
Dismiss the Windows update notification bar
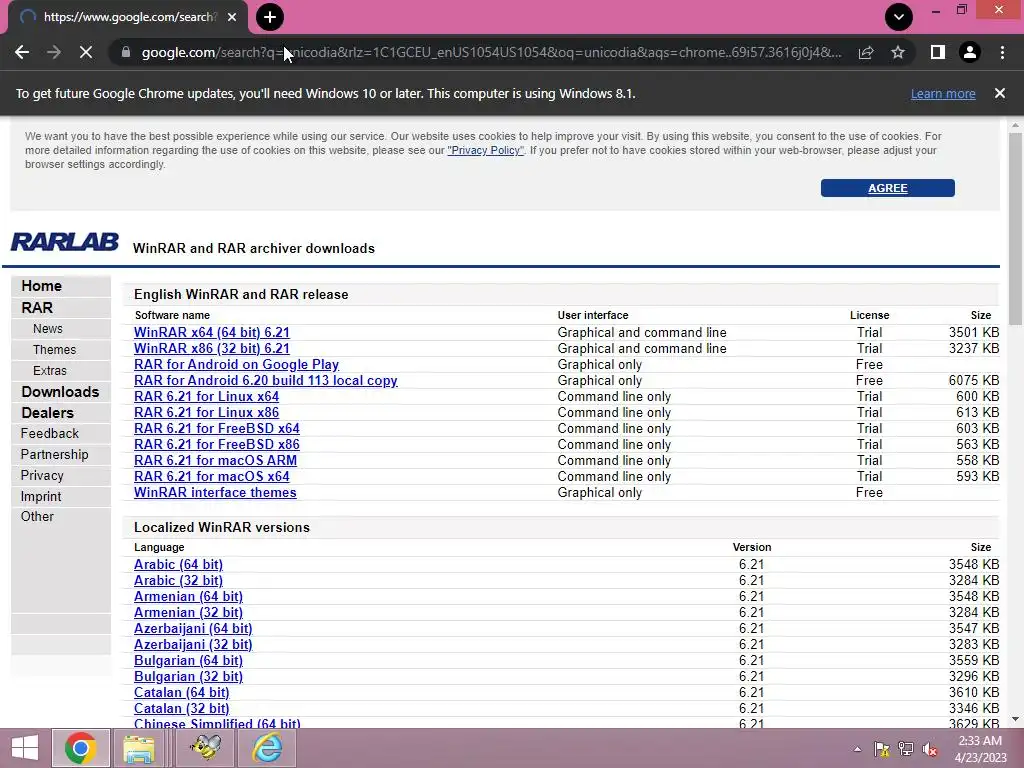pos(1000,93)
